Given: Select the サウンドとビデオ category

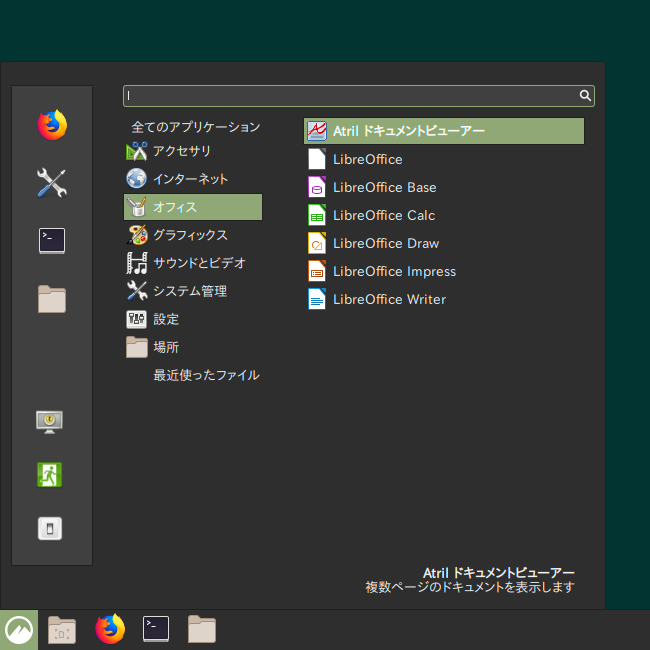Looking at the screenshot, I should point(193,263).
